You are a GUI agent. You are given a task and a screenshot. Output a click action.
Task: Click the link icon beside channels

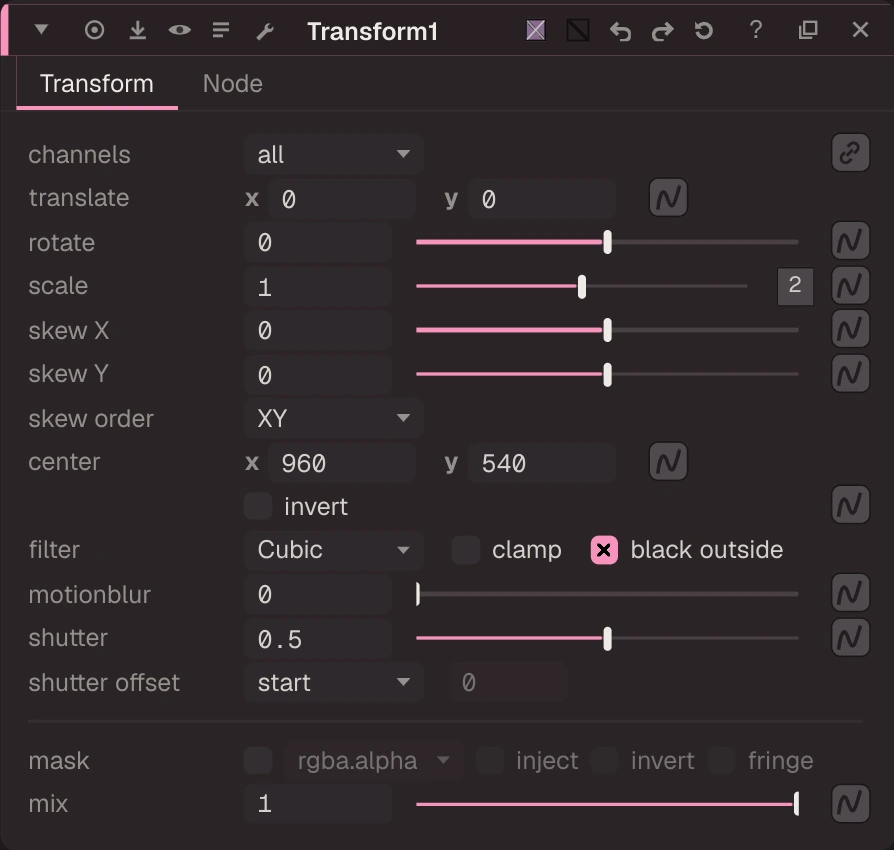850,153
